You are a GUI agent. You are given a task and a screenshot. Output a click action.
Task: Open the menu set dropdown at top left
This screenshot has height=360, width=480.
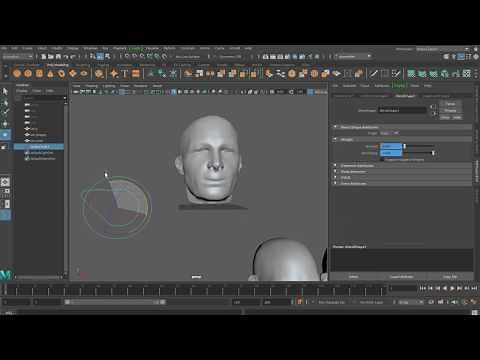point(17,57)
